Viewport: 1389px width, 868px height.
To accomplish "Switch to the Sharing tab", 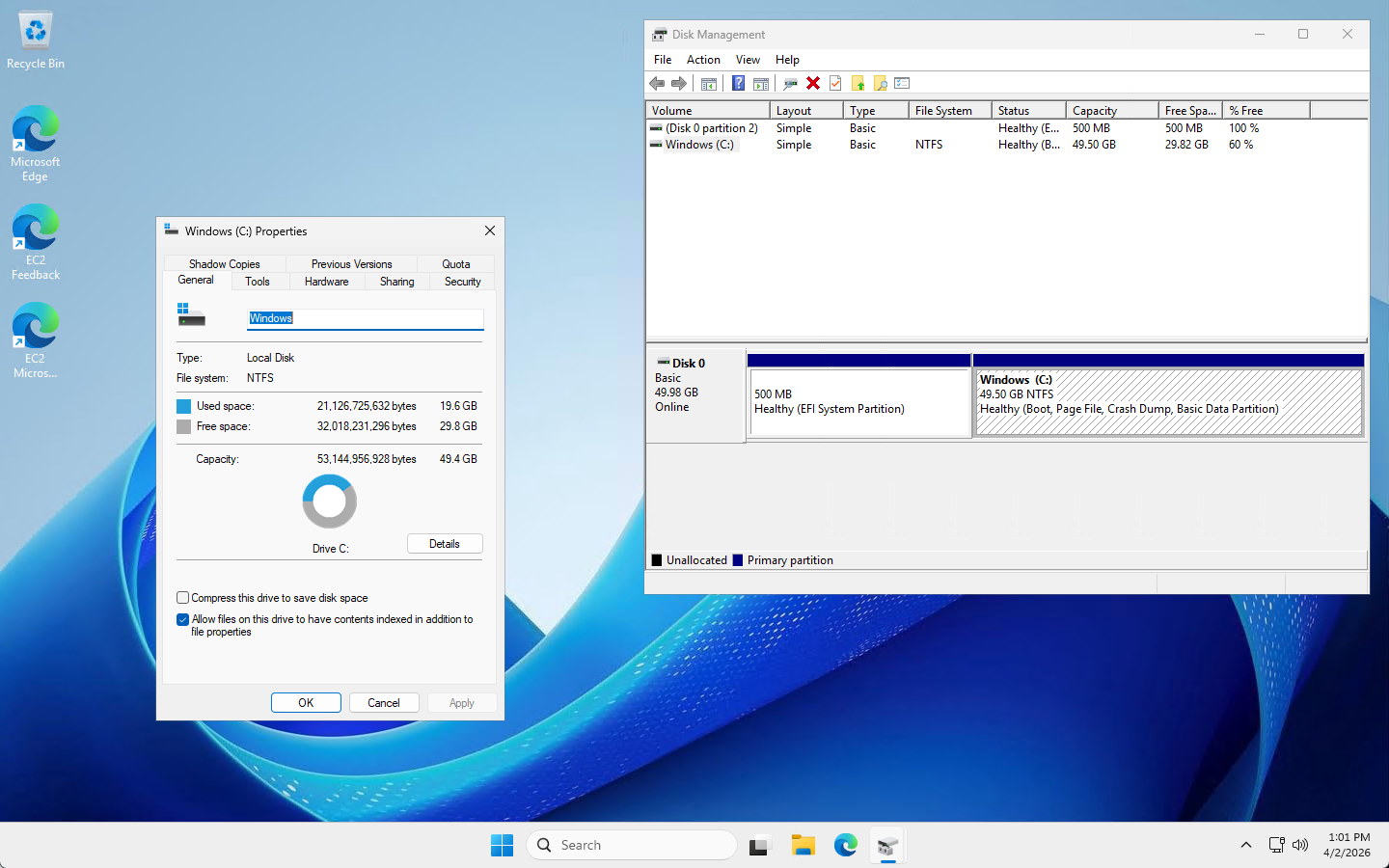I will pos(396,282).
